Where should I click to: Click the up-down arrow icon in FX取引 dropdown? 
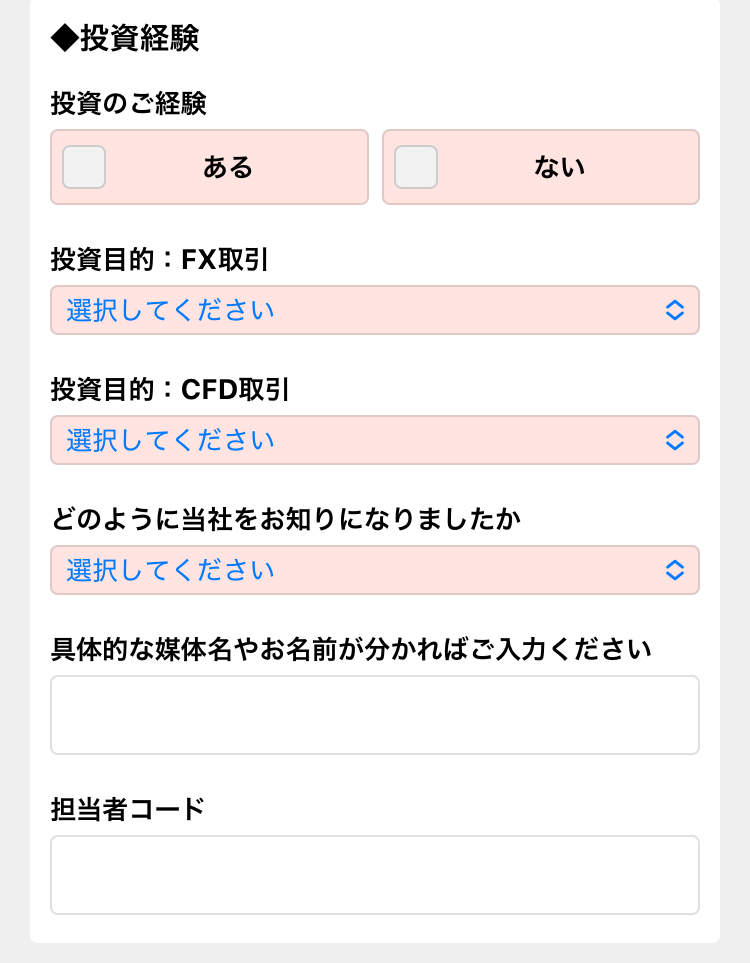click(x=675, y=310)
